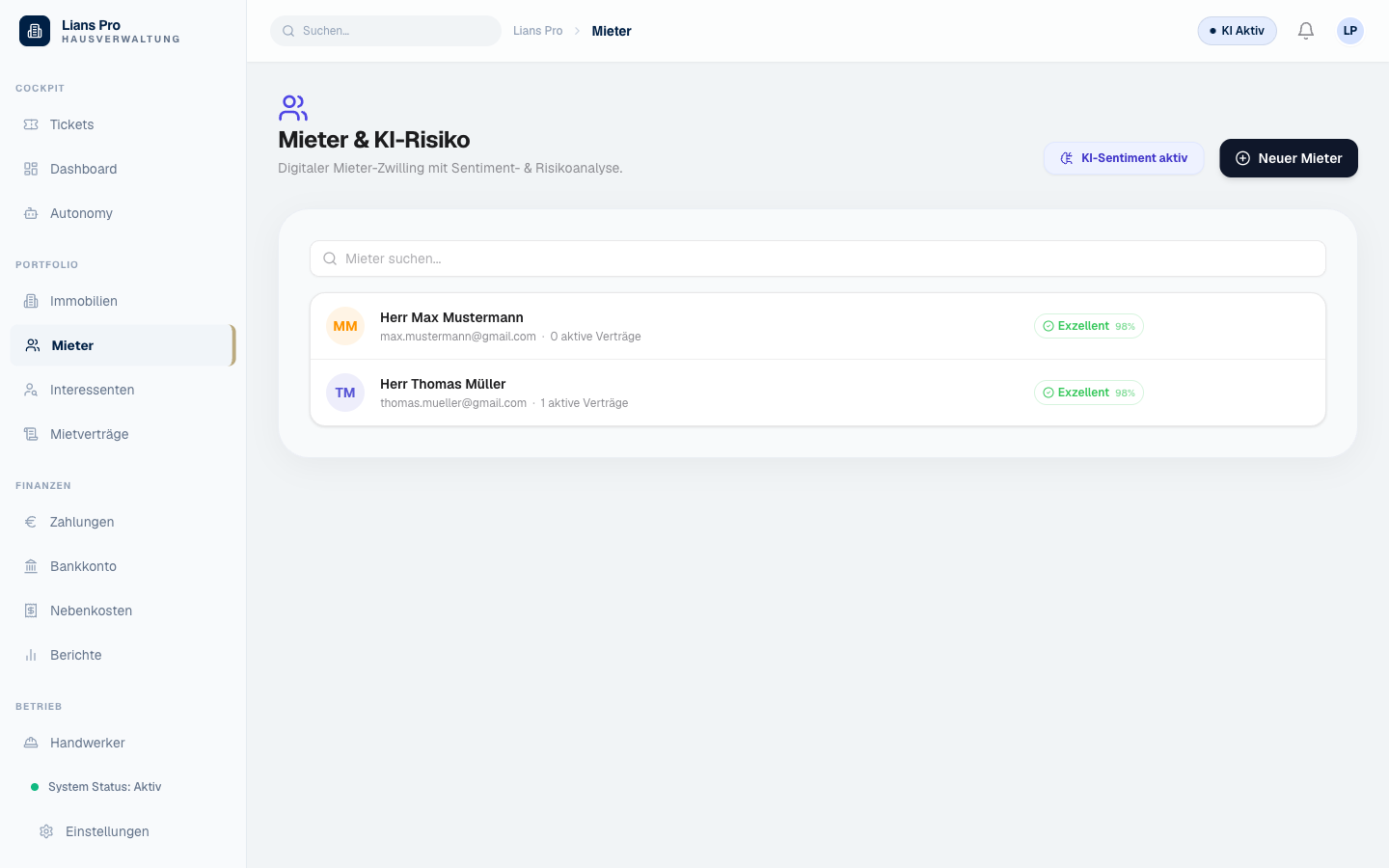Click the Lians Pro breadcrumb link
Image resolution: width=1389 pixels, height=868 pixels.
point(537,31)
